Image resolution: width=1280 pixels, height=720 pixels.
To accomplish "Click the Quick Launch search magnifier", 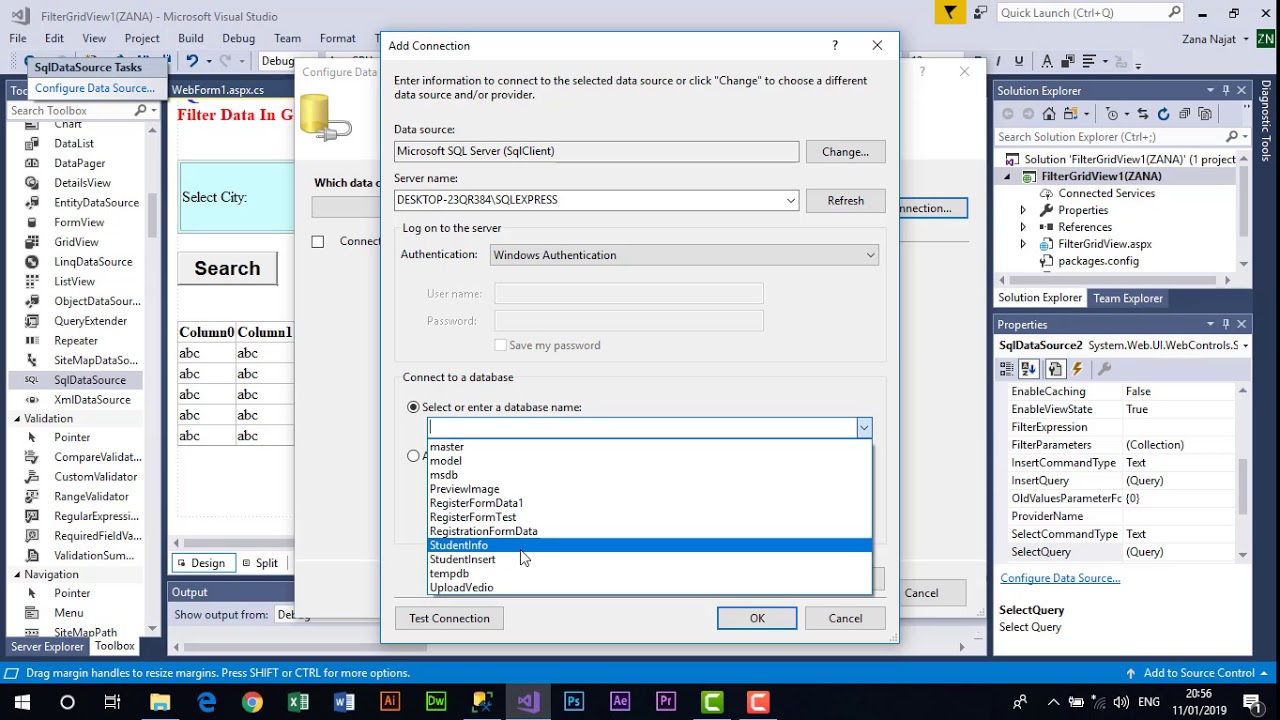I will tap(1175, 13).
